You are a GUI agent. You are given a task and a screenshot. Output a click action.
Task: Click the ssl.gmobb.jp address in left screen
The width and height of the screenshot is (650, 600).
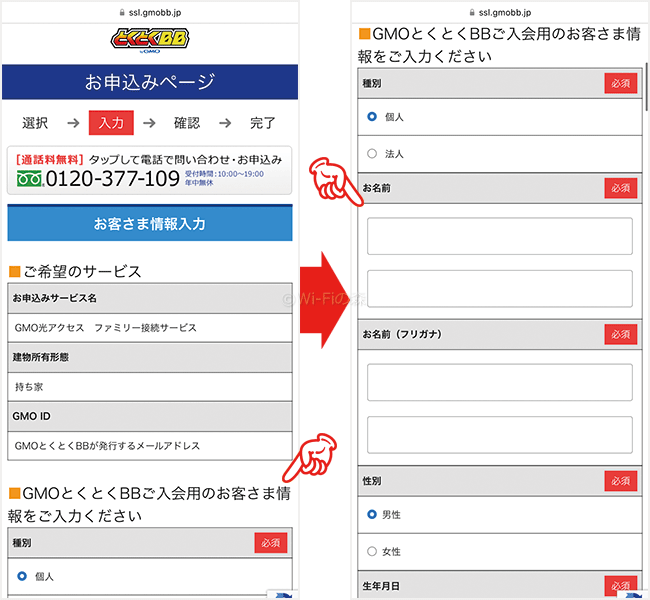155,13
